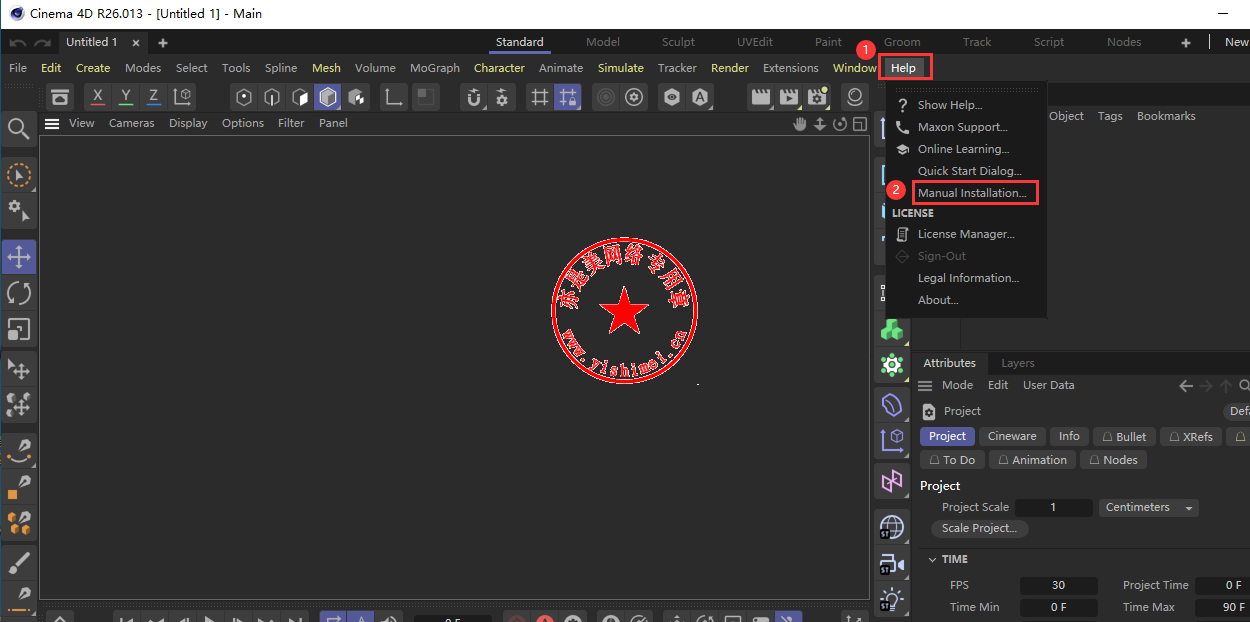
Task: Click Render to Picture Viewer icon
Action: pyautogui.click(x=789, y=97)
